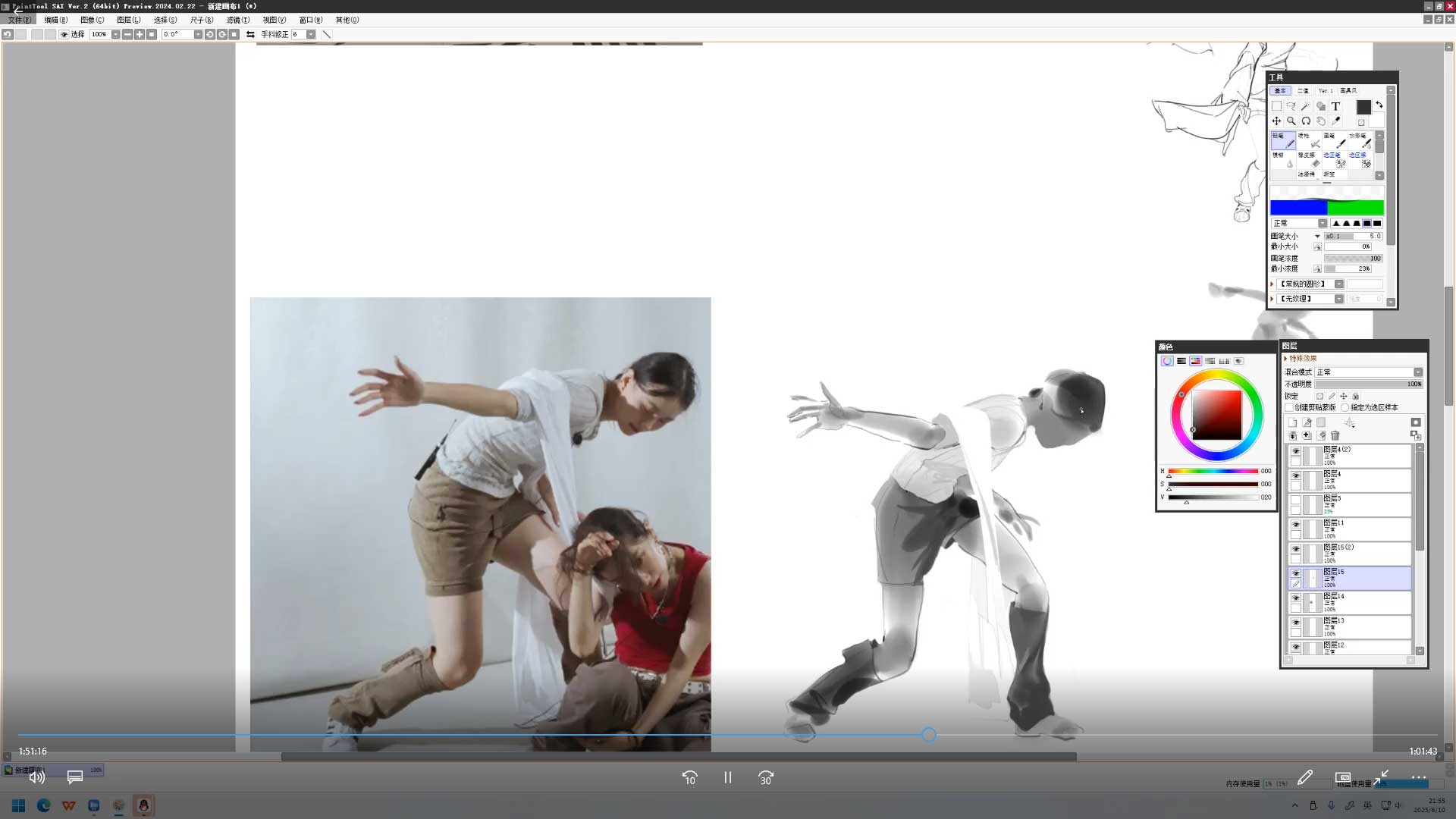Open the 混合模式 blend mode dropdown

(1417, 372)
